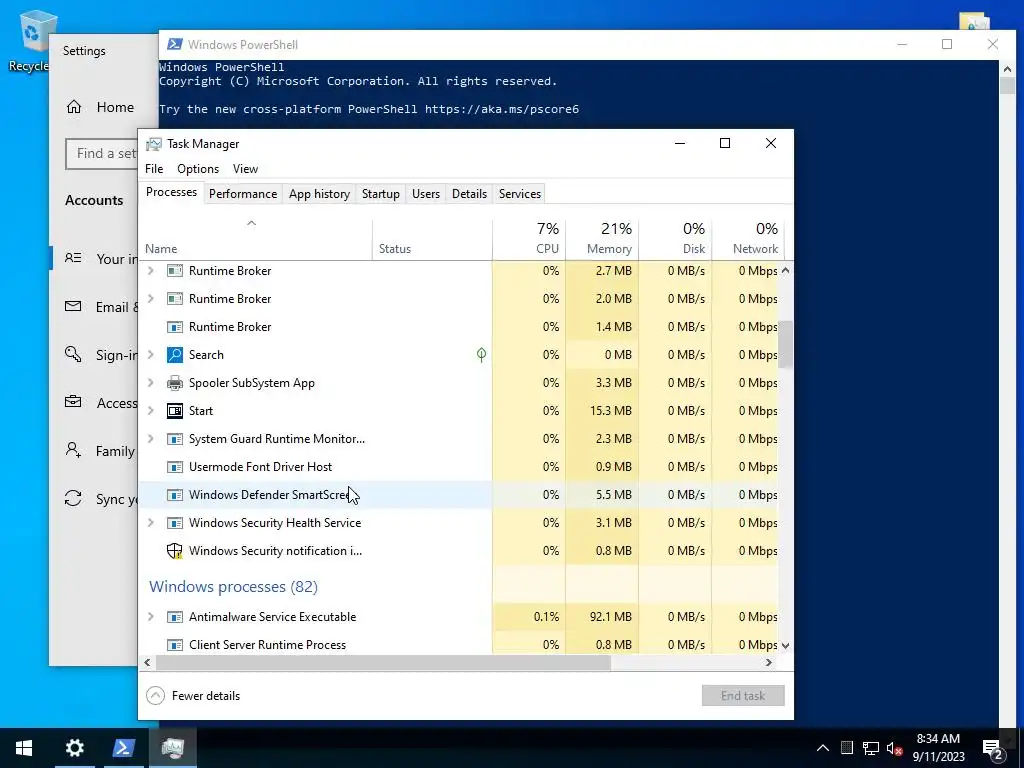The height and width of the screenshot is (768, 1024).
Task: Open the notification center icon on the taskbar
Action: point(993,748)
